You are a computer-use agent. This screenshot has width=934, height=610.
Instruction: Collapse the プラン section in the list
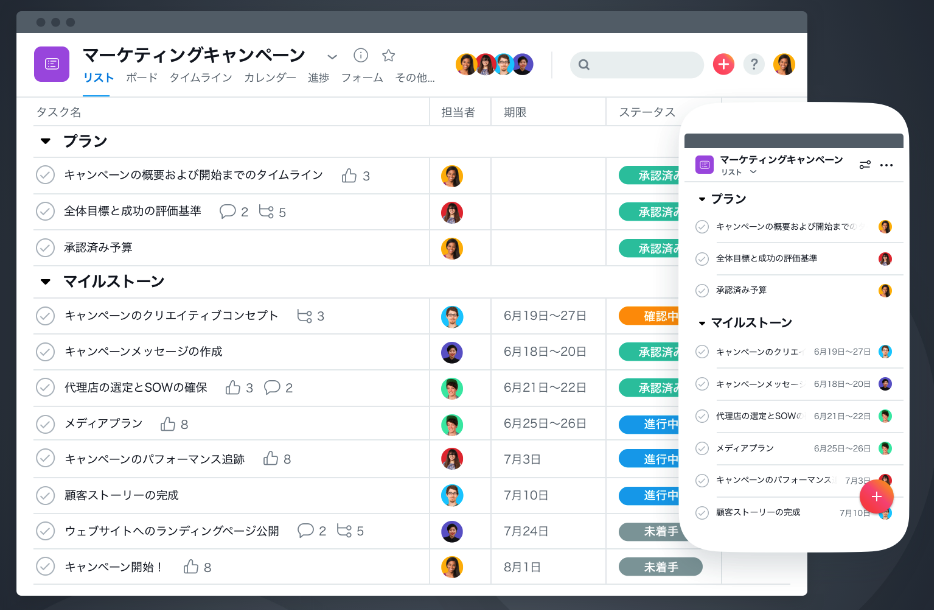45,141
